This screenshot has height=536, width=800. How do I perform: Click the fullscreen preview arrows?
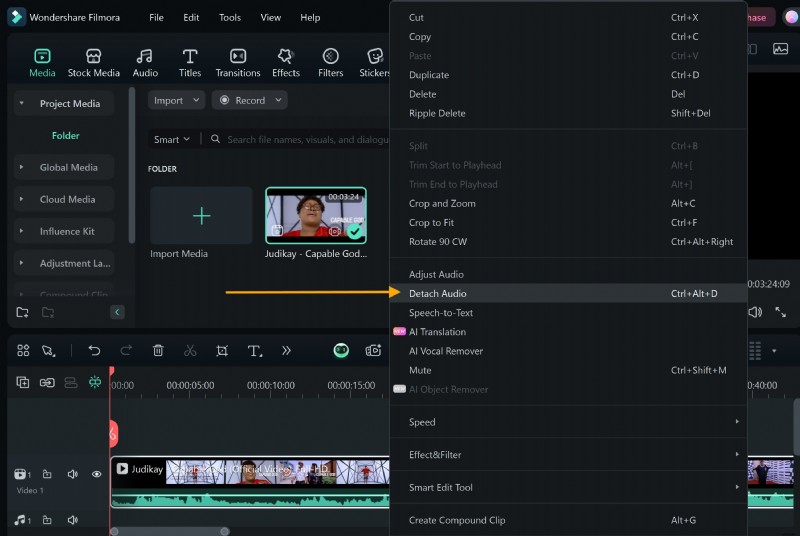pos(780,312)
